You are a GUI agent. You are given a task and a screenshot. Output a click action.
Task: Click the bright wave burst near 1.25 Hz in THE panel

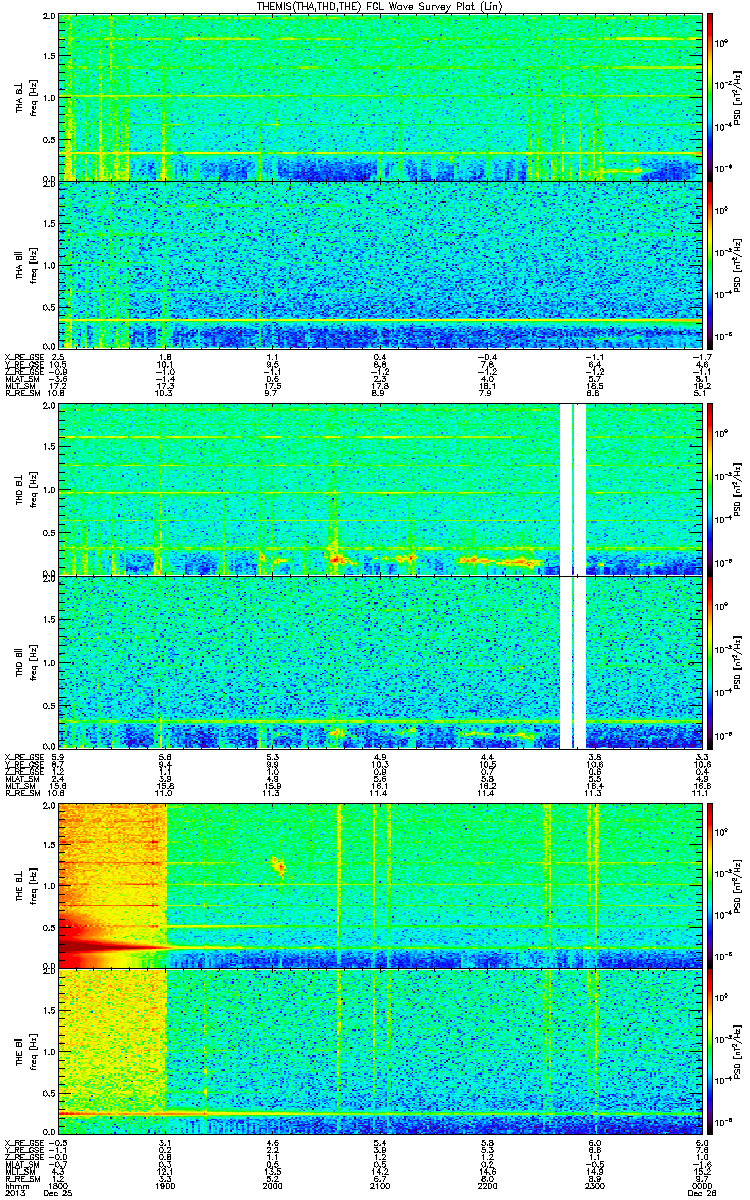click(277, 865)
